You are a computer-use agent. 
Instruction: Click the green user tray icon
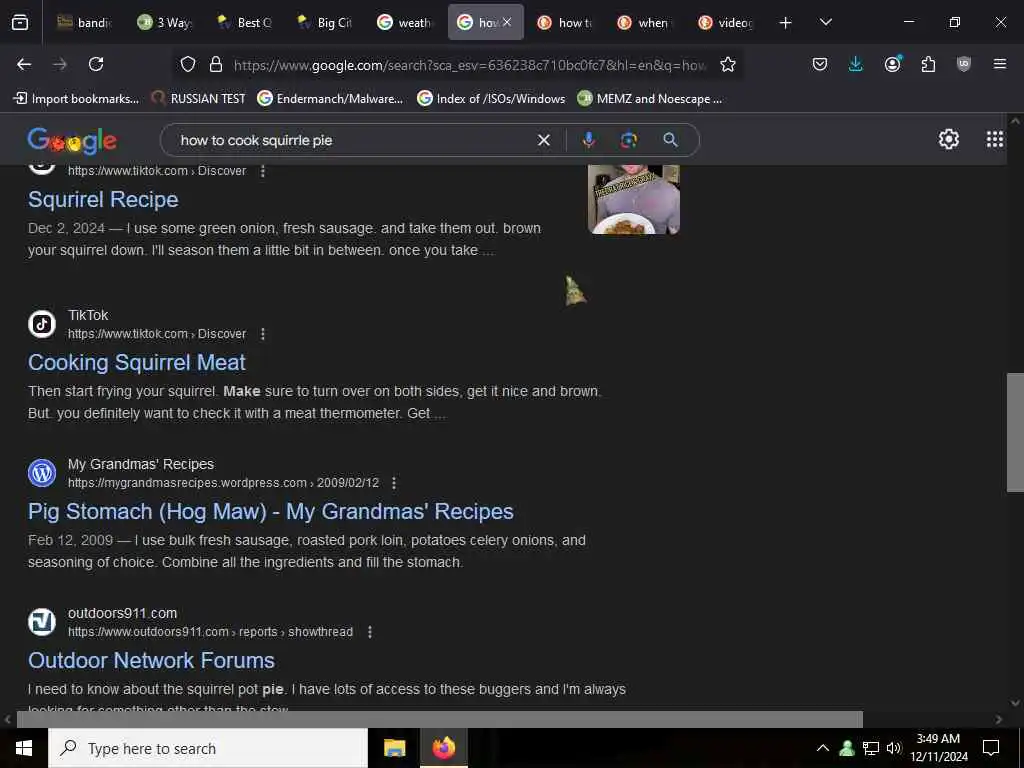847,748
